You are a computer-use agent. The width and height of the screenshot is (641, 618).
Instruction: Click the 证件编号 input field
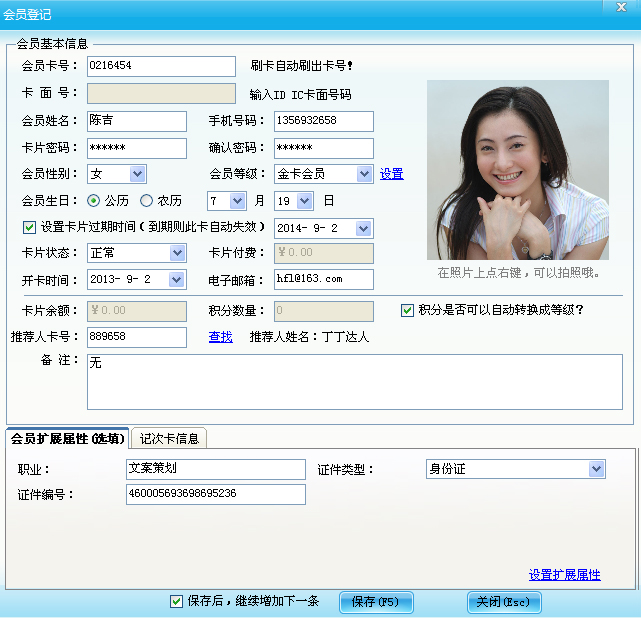point(215,495)
